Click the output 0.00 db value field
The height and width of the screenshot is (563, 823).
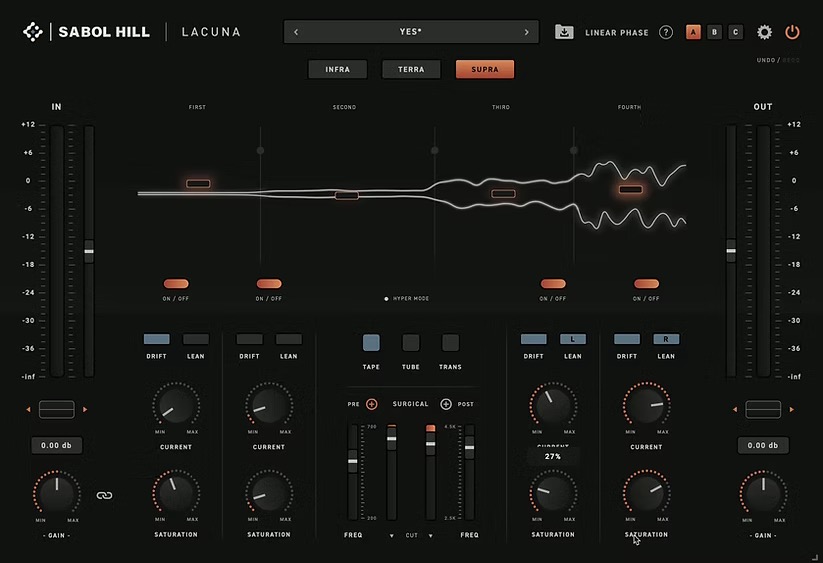pos(763,445)
